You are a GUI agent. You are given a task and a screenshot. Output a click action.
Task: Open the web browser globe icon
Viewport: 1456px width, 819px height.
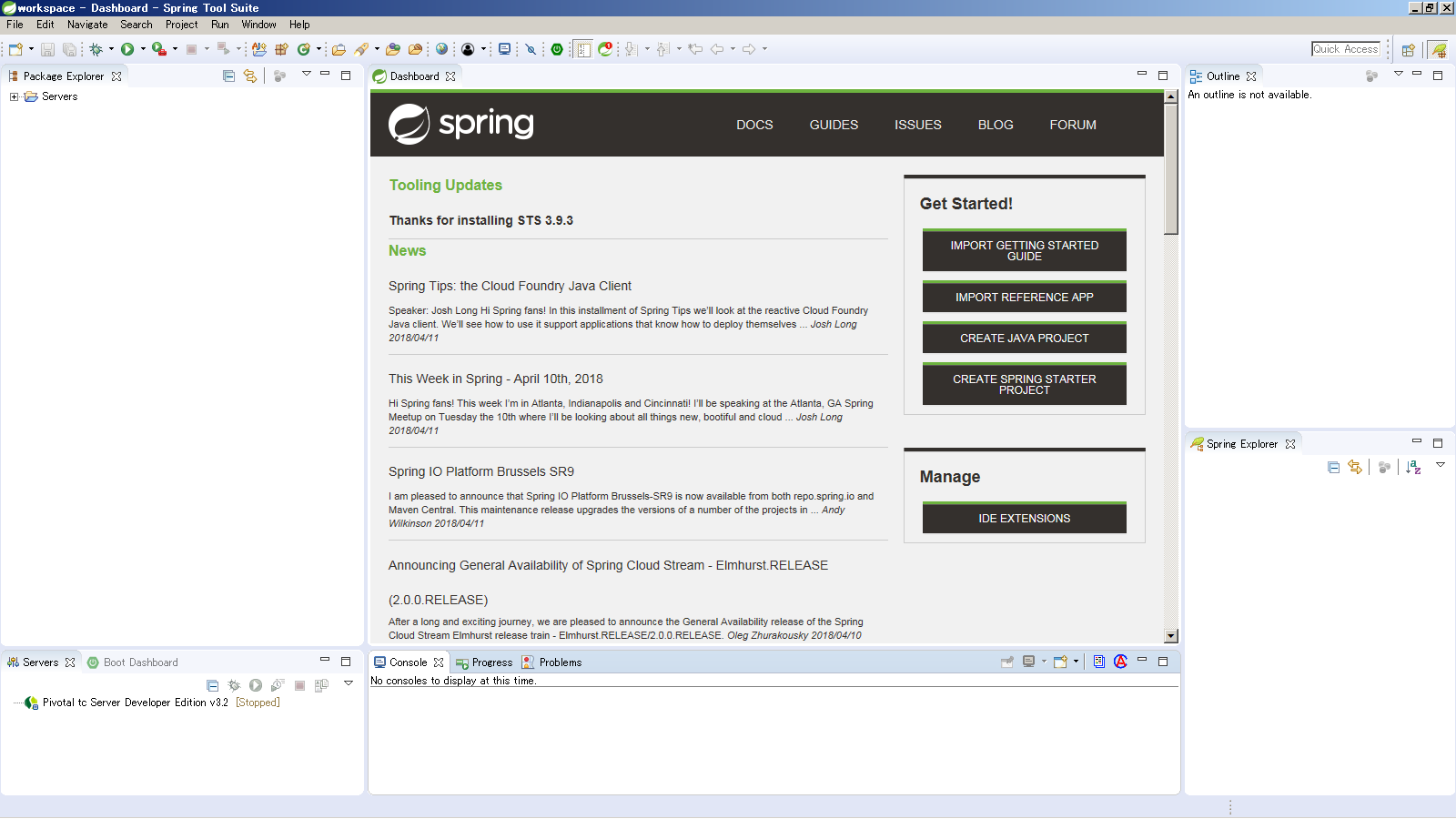tap(441, 49)
